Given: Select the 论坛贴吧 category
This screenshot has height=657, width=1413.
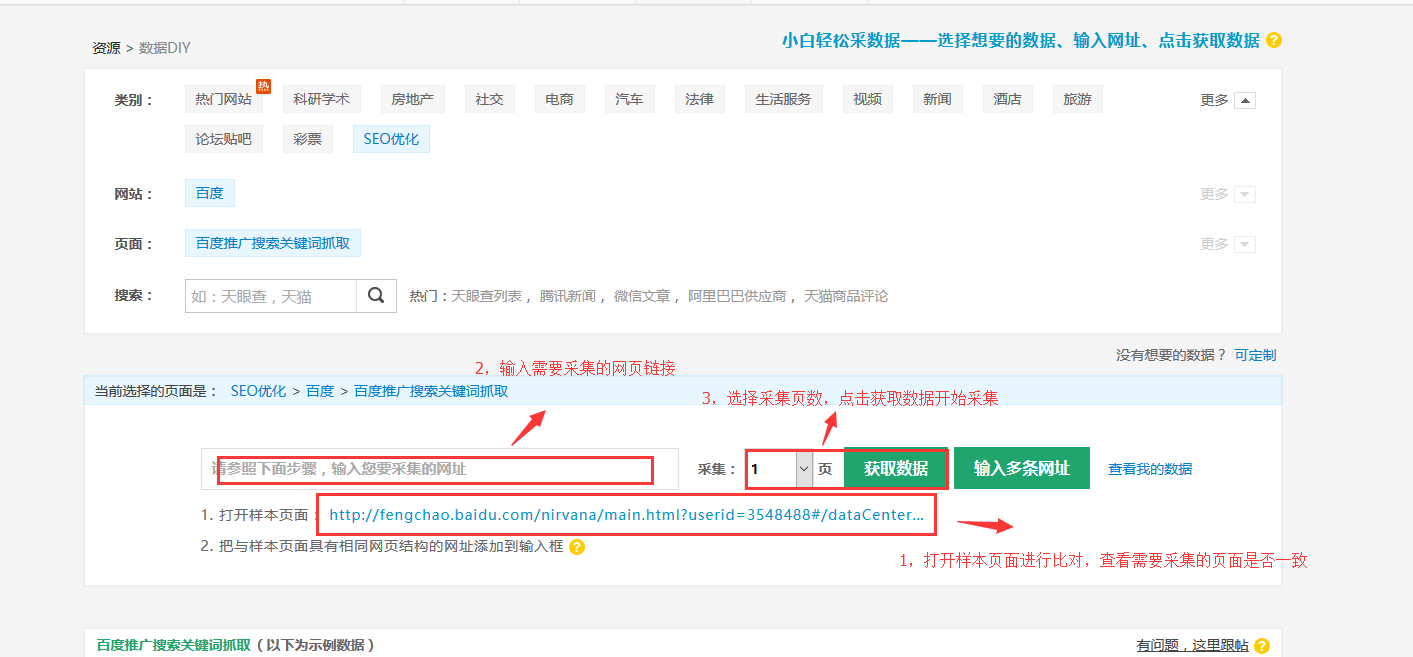Looking at the screenshot, I should 224,139.
